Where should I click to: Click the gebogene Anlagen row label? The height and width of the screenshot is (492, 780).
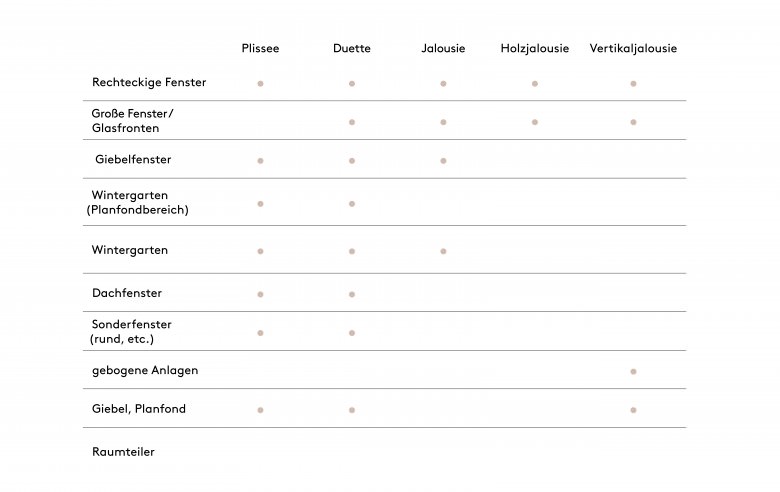pyautogui.click(x=145, y=371)
